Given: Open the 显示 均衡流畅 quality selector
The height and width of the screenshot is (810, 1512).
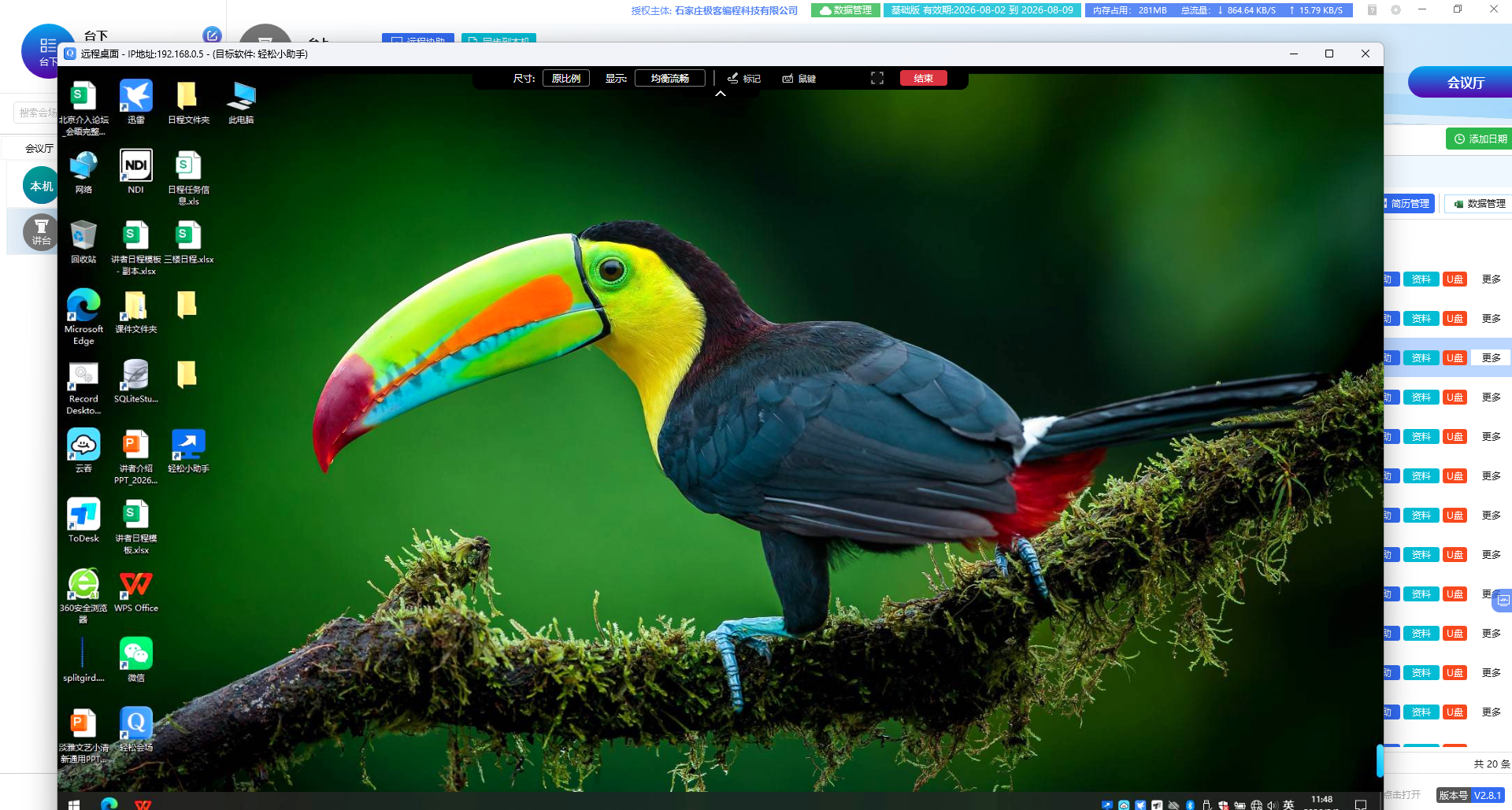Looking at the screenshot, I should [x=670, y=78].
